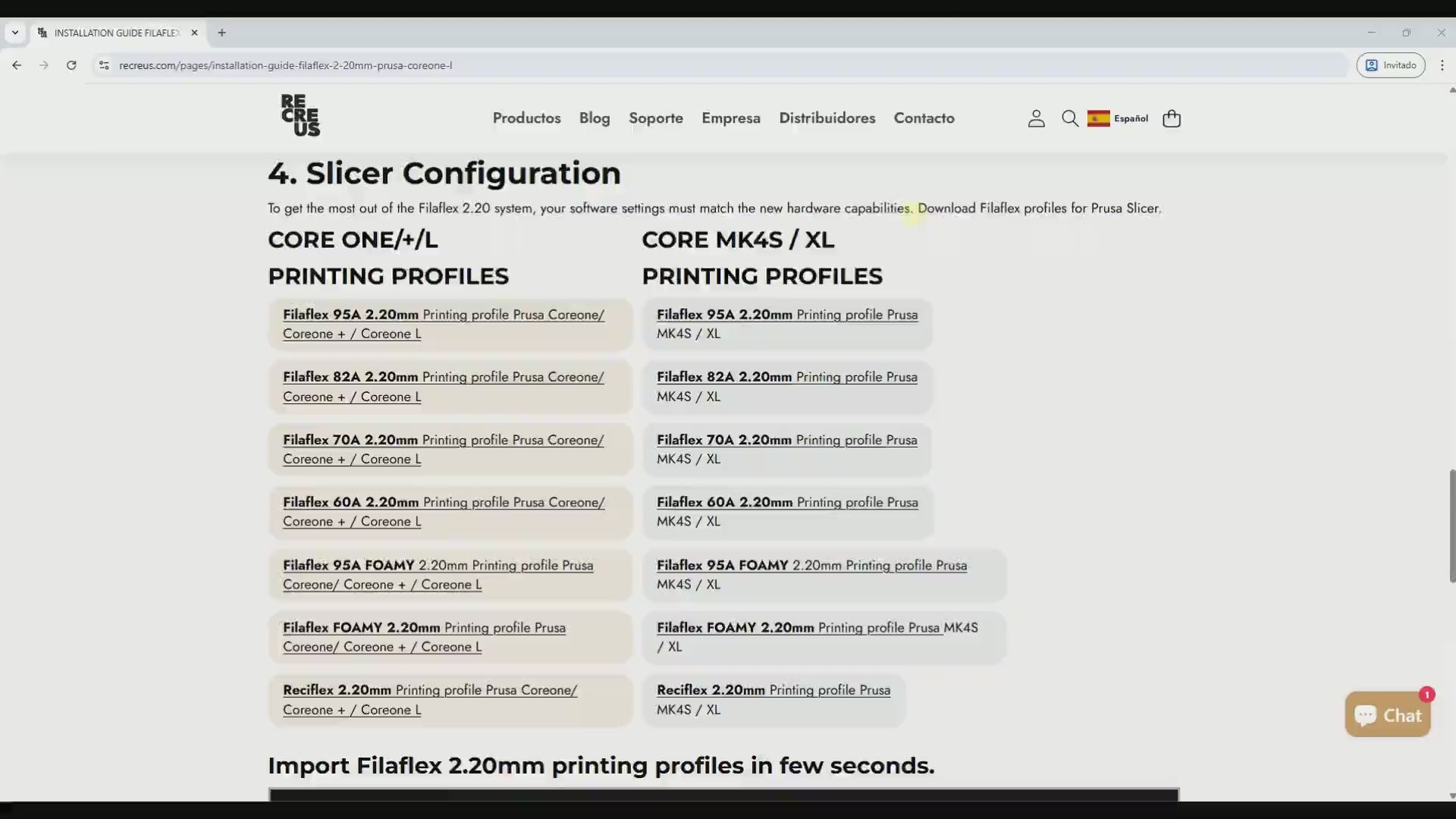Open the browser three-dot menu

[x=1442, y=65]
